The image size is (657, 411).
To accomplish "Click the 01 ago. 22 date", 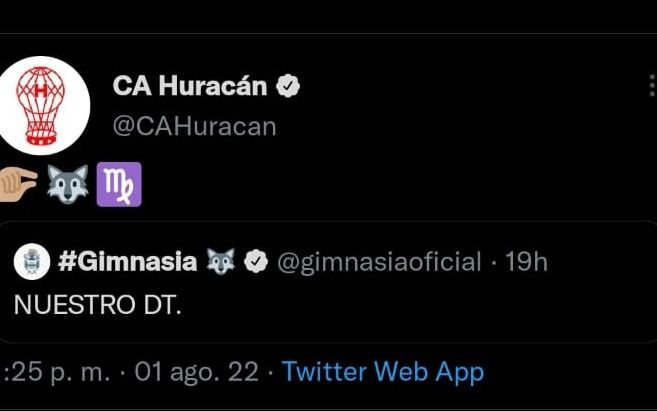I will pos(197,372).
